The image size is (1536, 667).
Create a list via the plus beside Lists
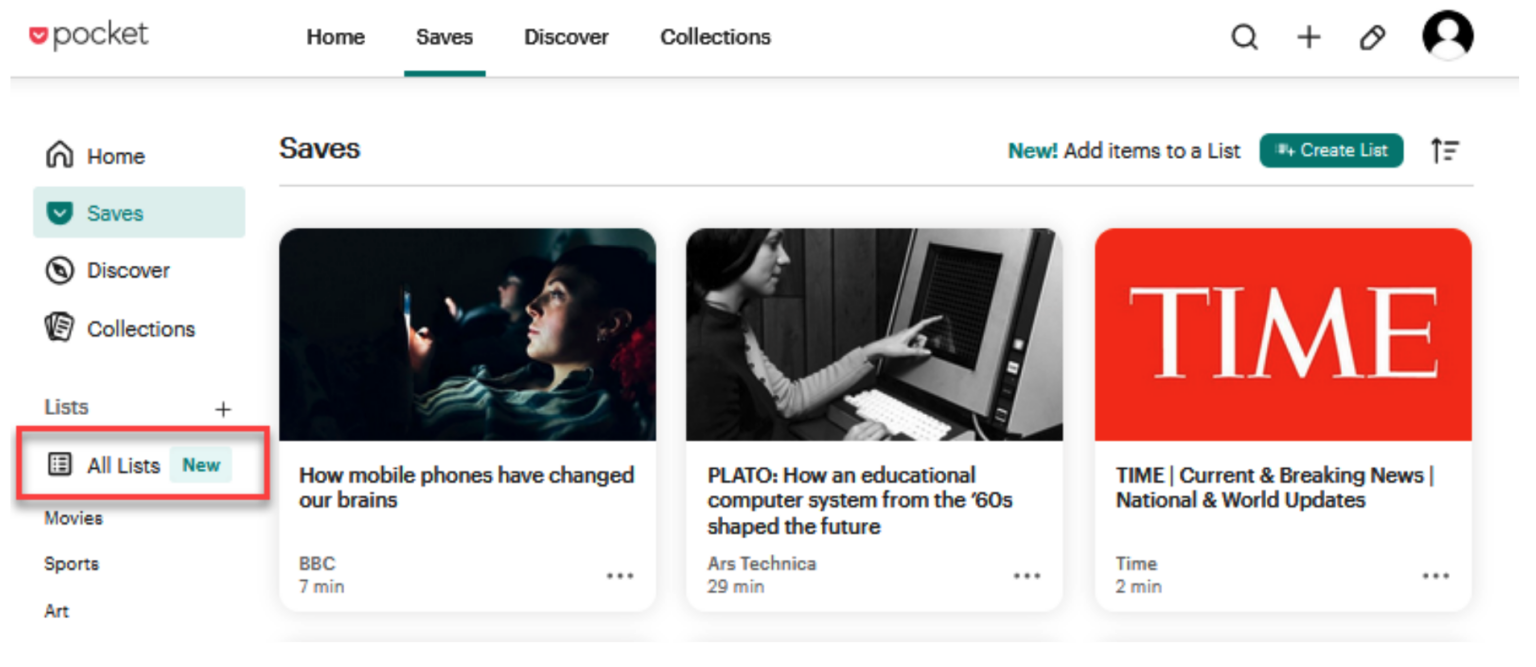[x=222, y=408]
